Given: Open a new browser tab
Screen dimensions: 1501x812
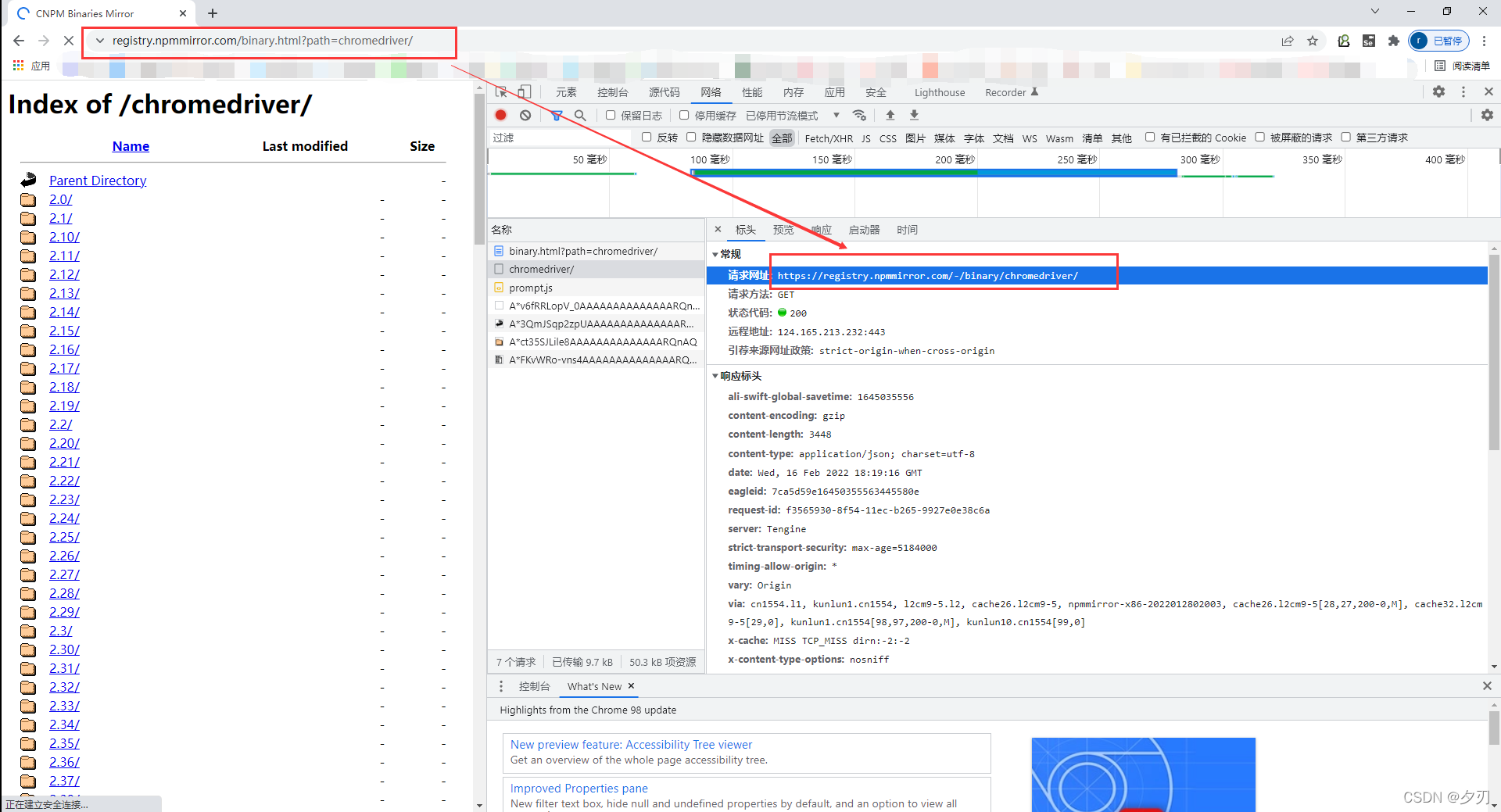Looking at the screenshot, I should coord(213,13).
